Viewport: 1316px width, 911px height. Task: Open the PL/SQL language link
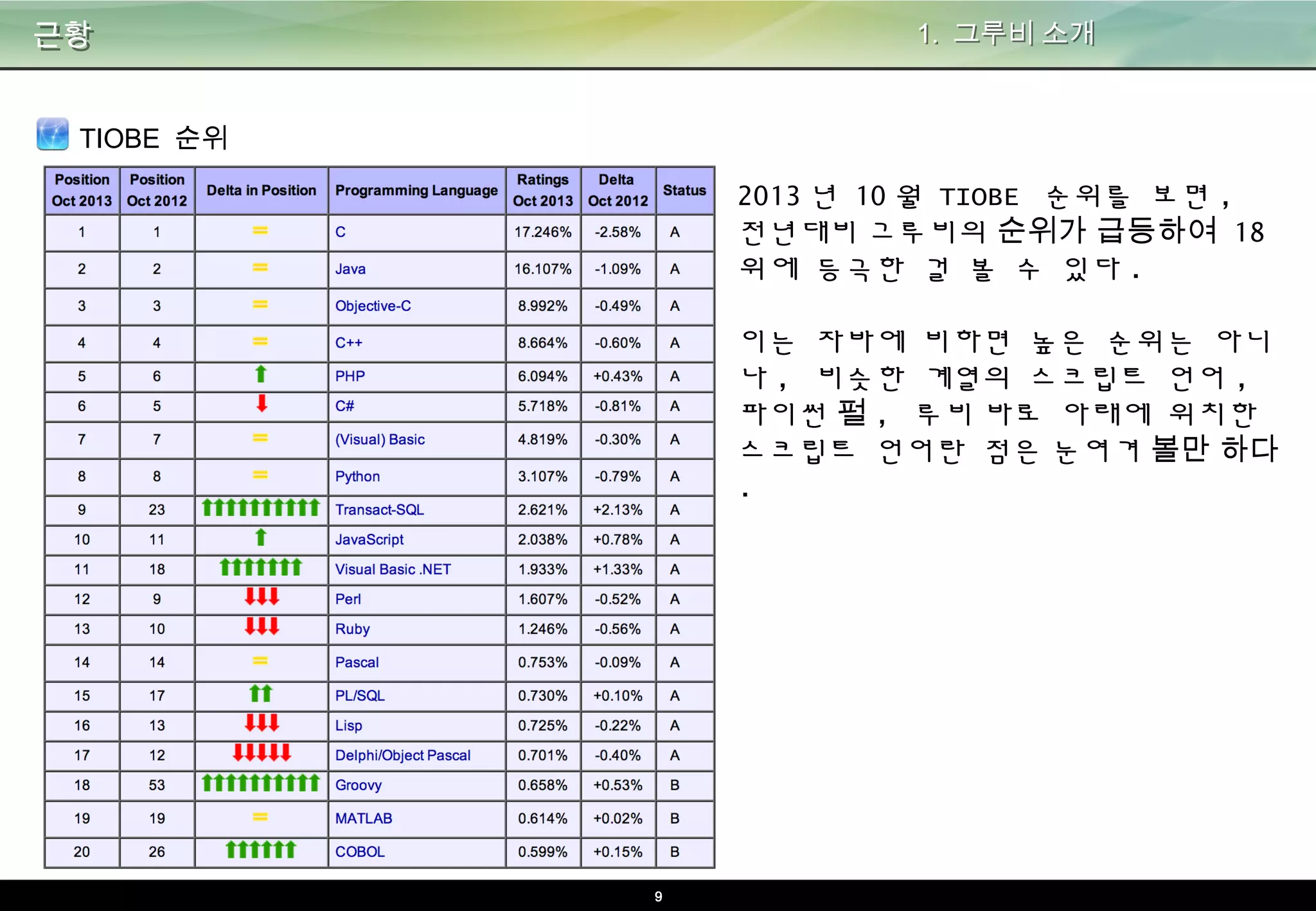click(360, 696)
